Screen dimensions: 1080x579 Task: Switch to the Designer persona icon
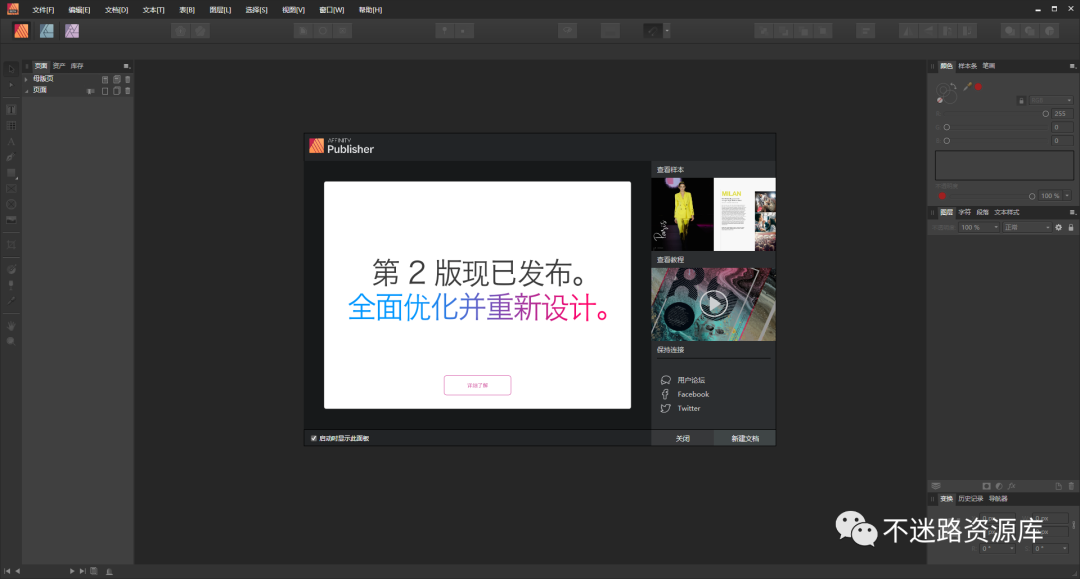click(47, 31)
